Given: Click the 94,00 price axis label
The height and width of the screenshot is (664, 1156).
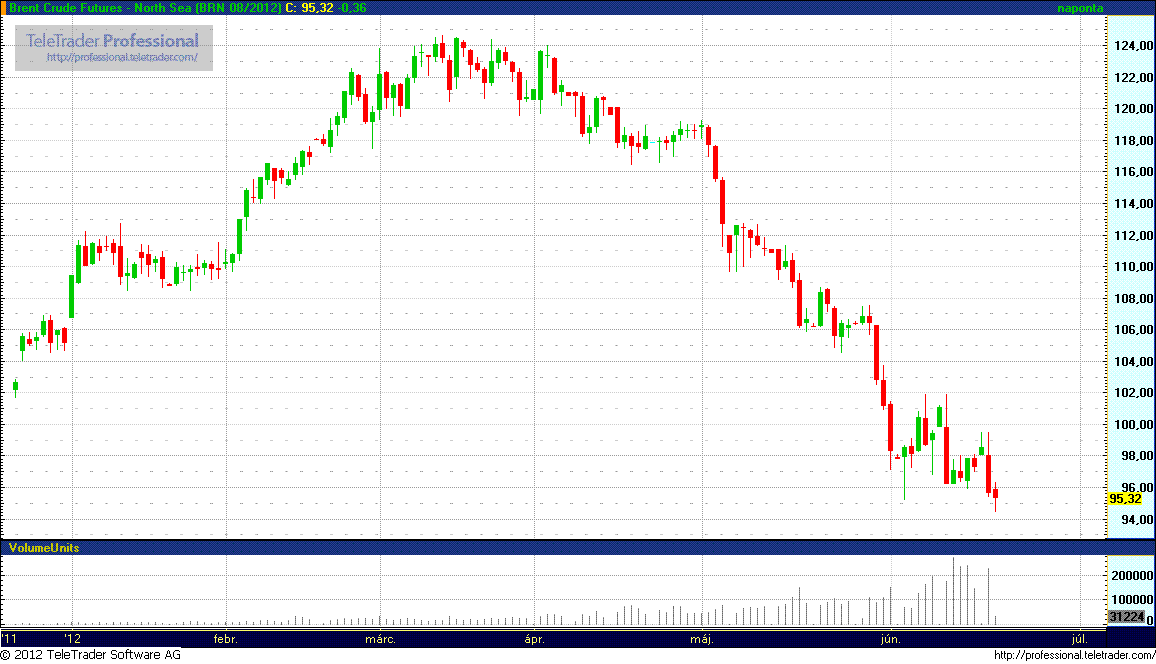Looking at the screenshot, I should tap(1137, 520).
